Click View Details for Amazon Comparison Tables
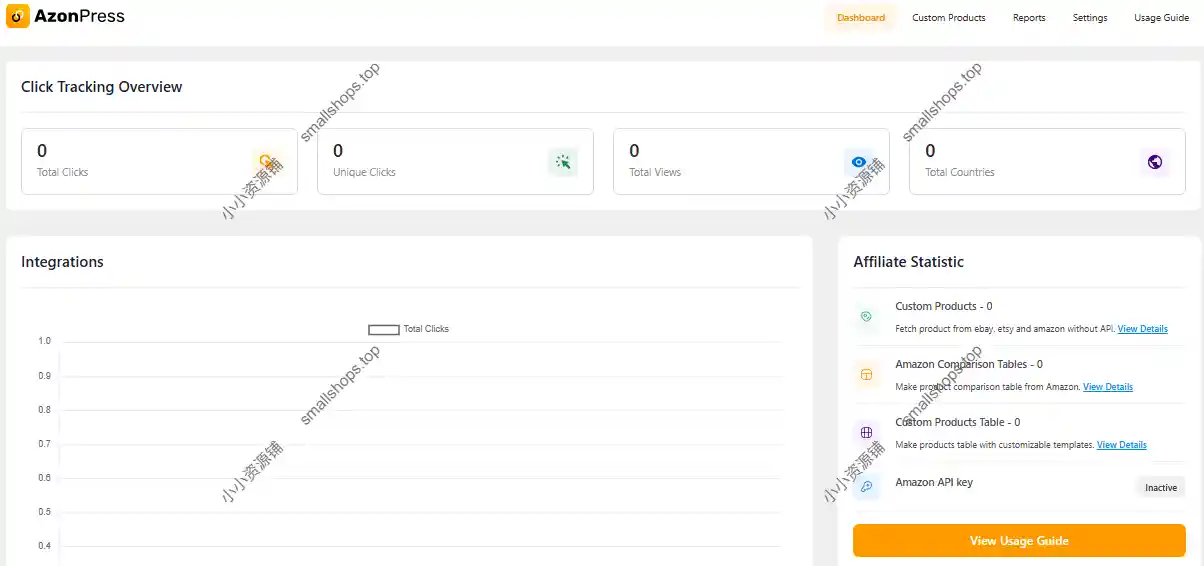 tap(1108, 387)
